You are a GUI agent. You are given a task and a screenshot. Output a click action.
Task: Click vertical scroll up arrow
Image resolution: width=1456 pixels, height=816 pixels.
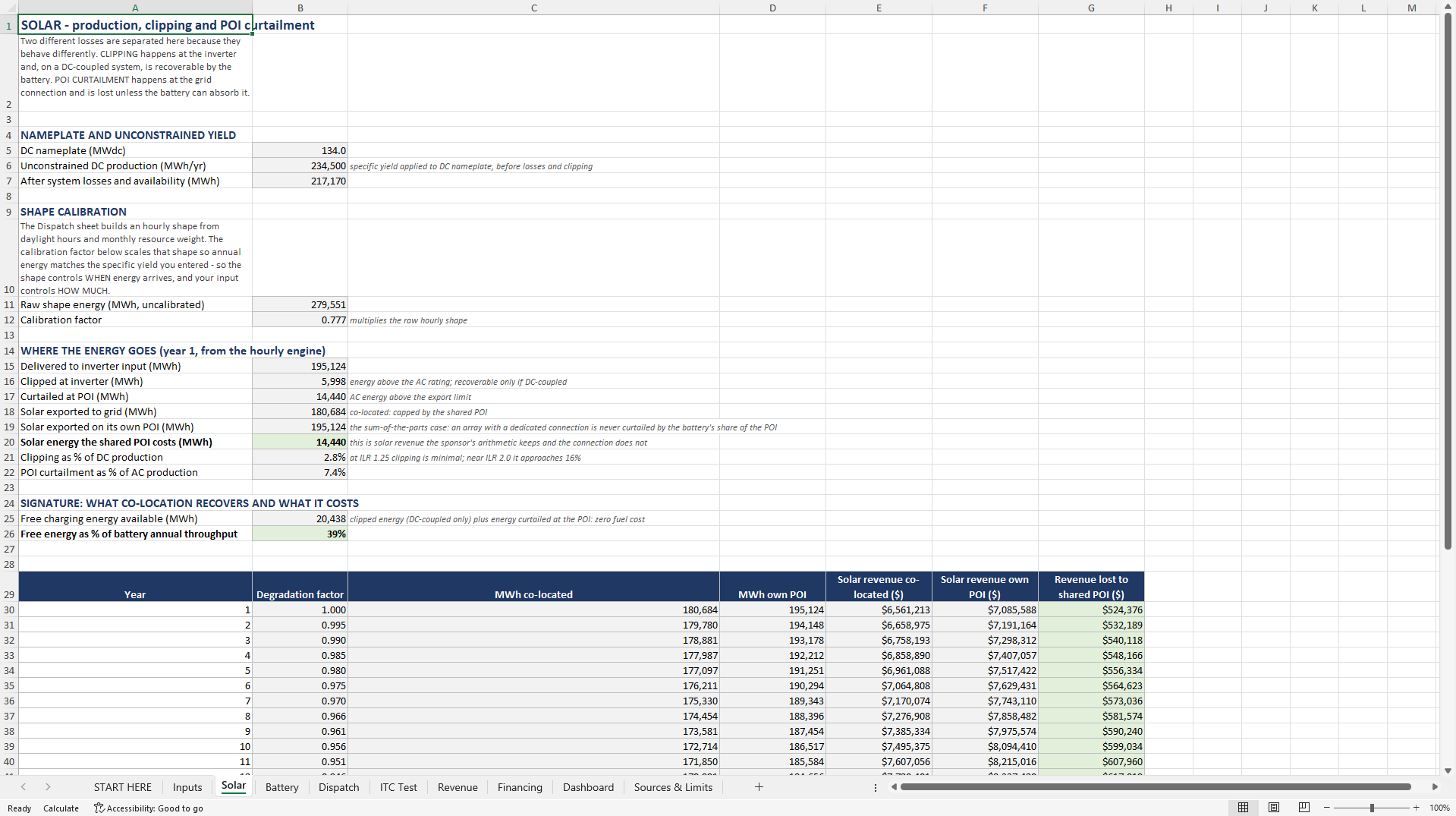click(x=1448, y=8)
